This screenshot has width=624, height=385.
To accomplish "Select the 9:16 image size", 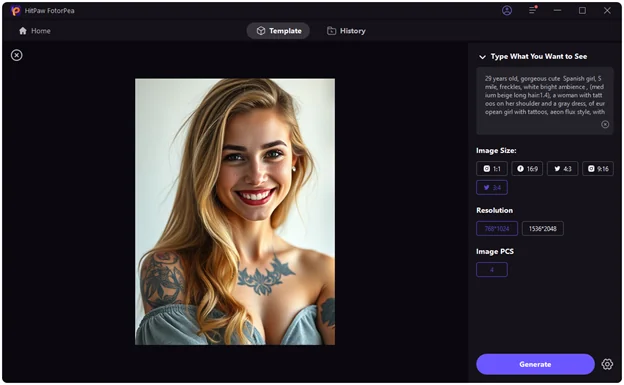I will pyautogui.click(x=598, y=168).
